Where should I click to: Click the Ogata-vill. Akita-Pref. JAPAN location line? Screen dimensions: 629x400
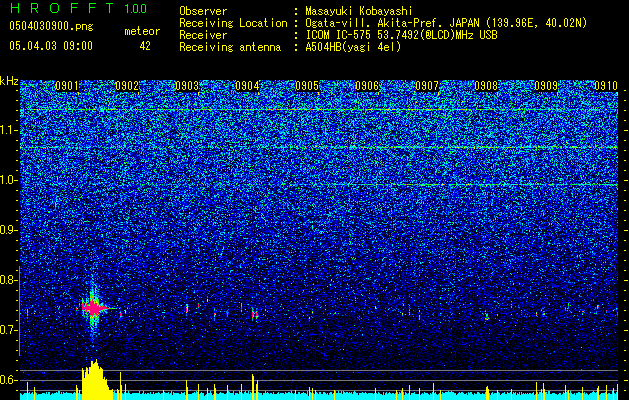(x=446, y=23)
